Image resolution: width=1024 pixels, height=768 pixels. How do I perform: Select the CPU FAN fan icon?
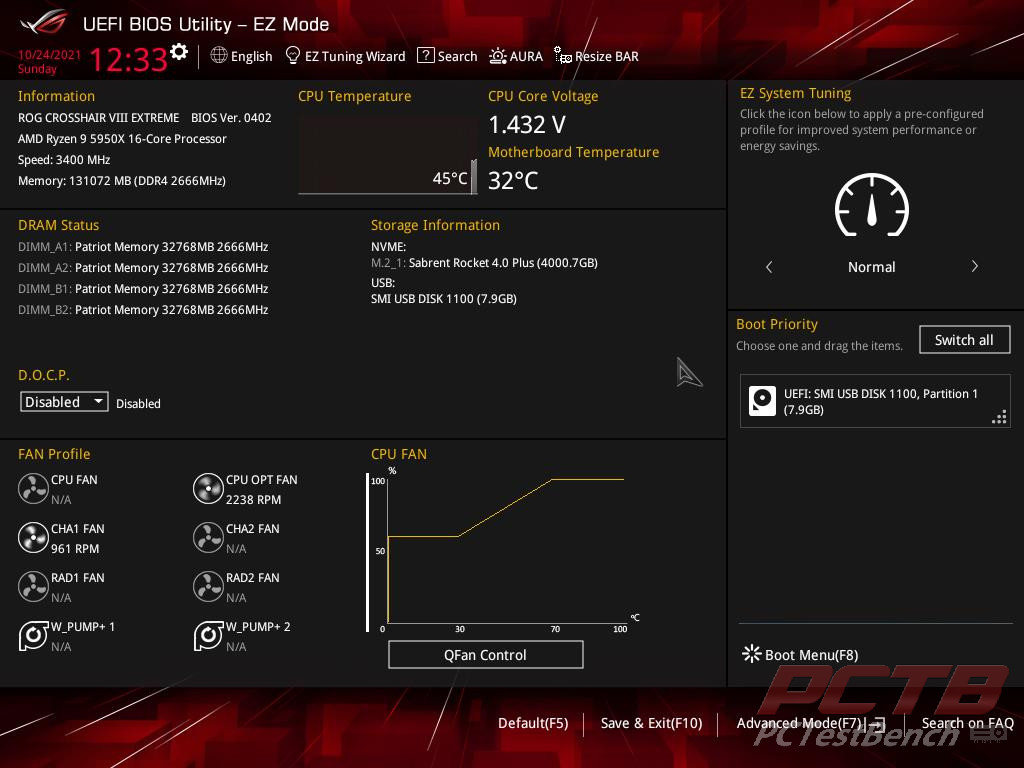33,489
